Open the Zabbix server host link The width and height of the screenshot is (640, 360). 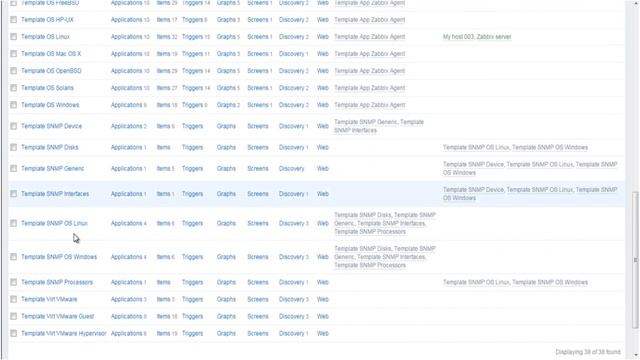494,37
